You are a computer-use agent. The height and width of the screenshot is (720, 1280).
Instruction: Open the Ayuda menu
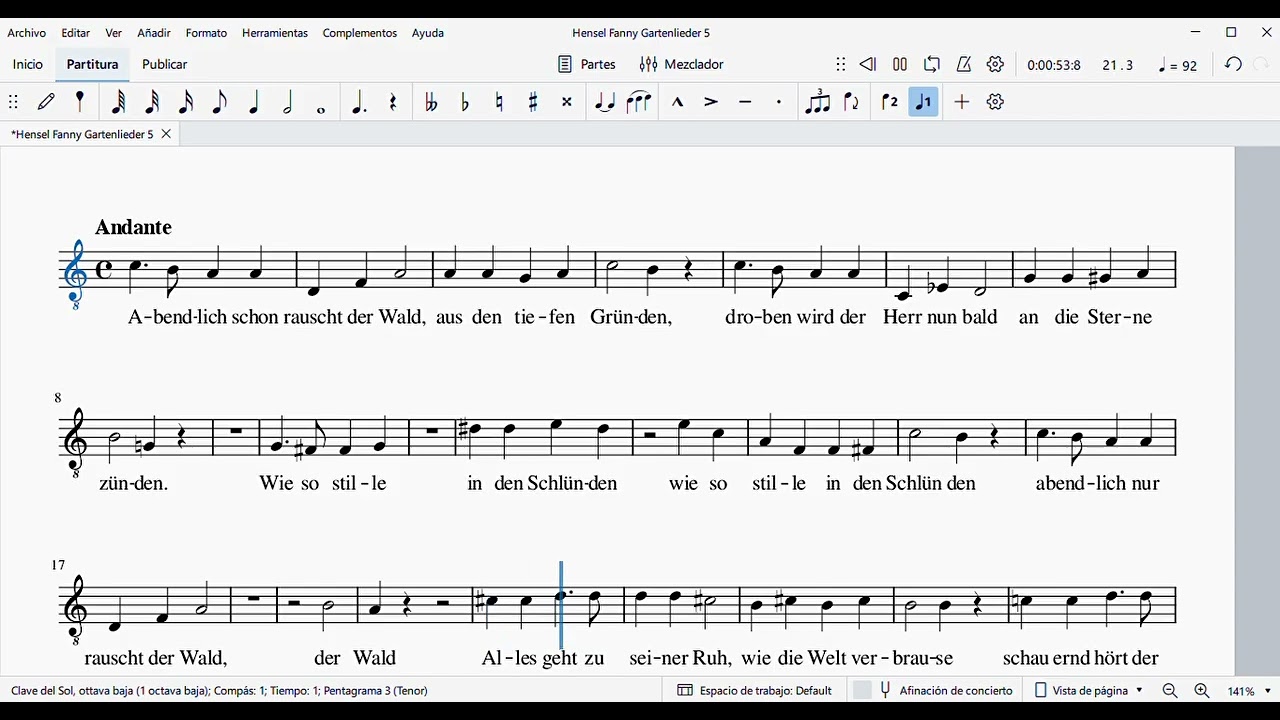[x=428, y=33]
